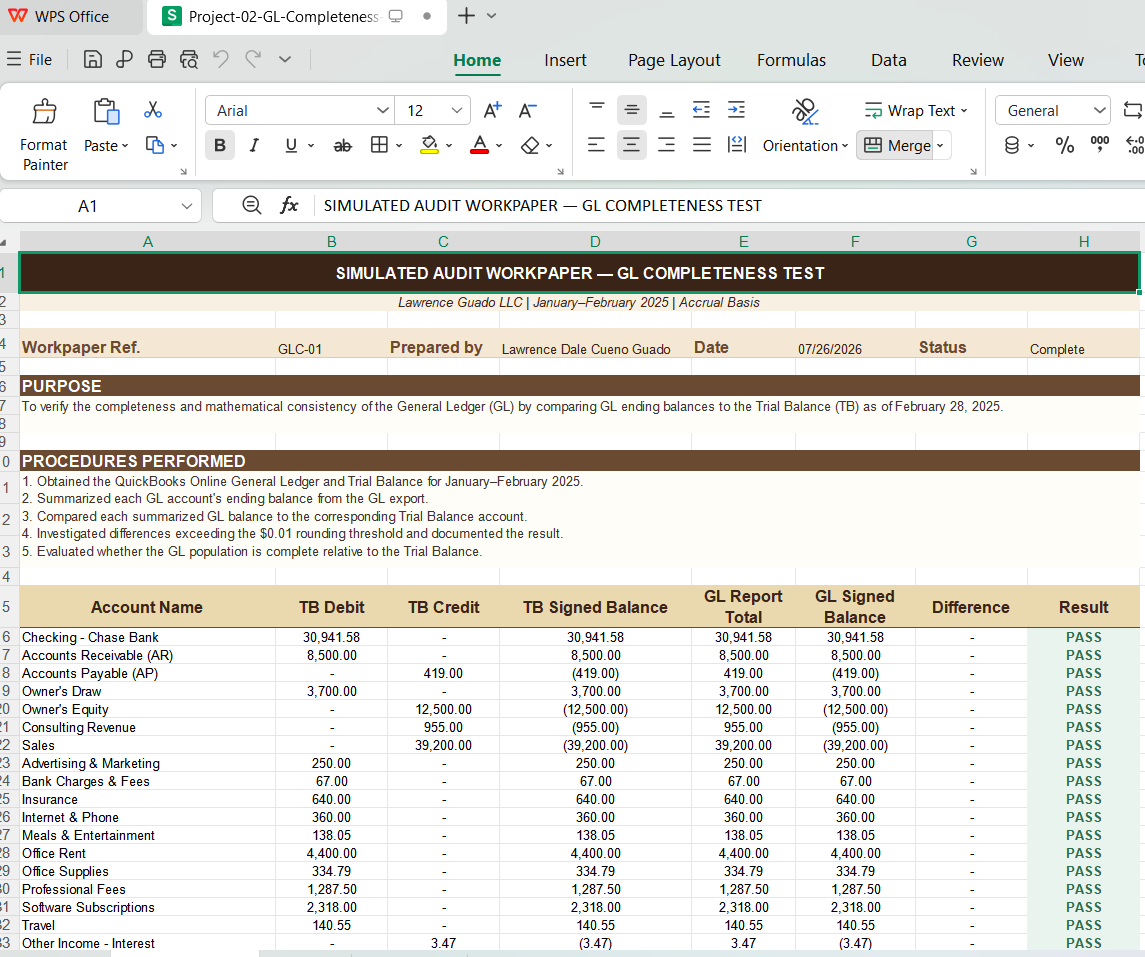The width and height of the screenshot is (1145, 957).
Task: Click the Borders icon
Action: pyautogui.click(x=379, y=145)
